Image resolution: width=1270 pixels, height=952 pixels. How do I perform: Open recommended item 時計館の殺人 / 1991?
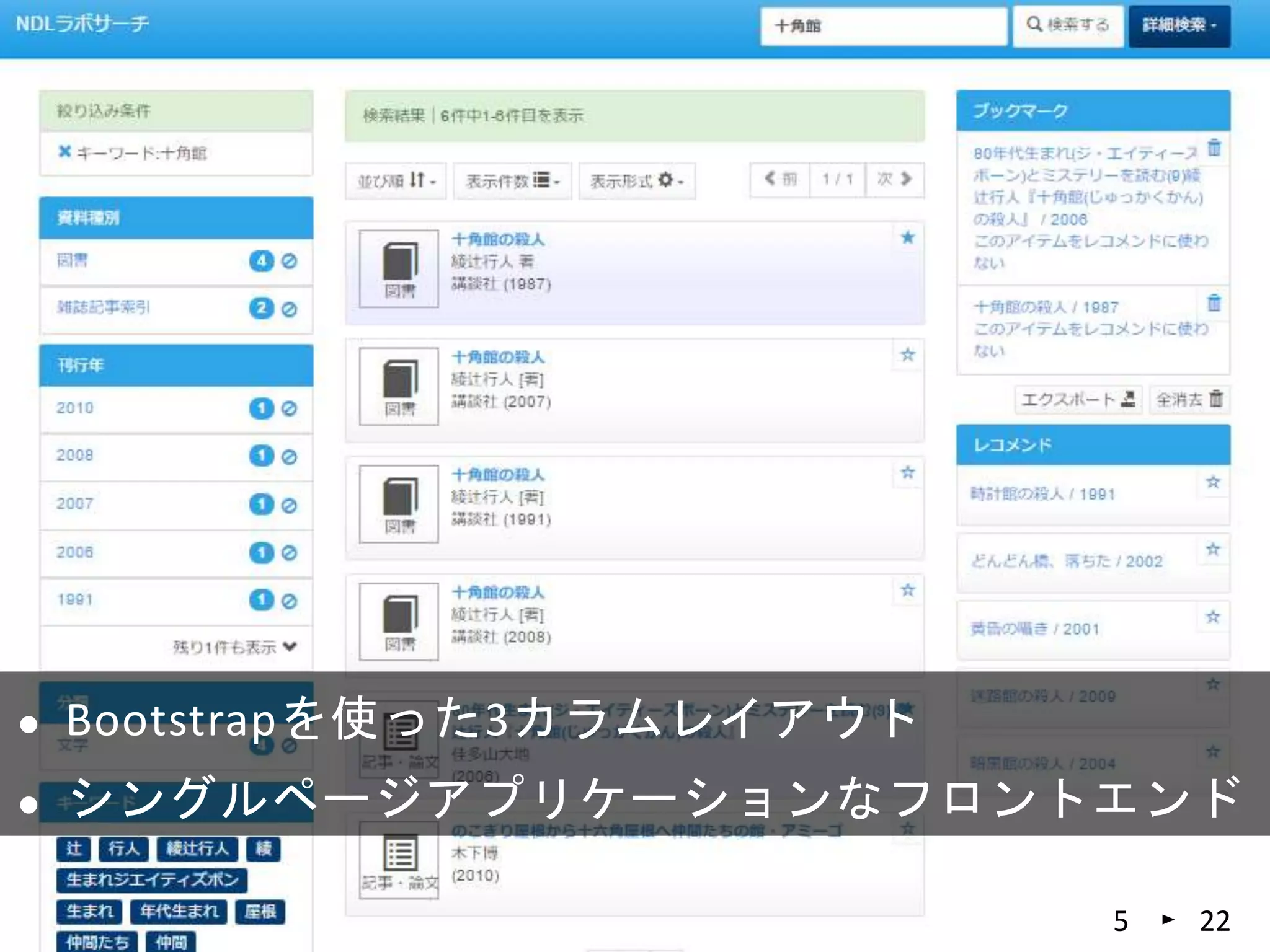coord(1043,494)
